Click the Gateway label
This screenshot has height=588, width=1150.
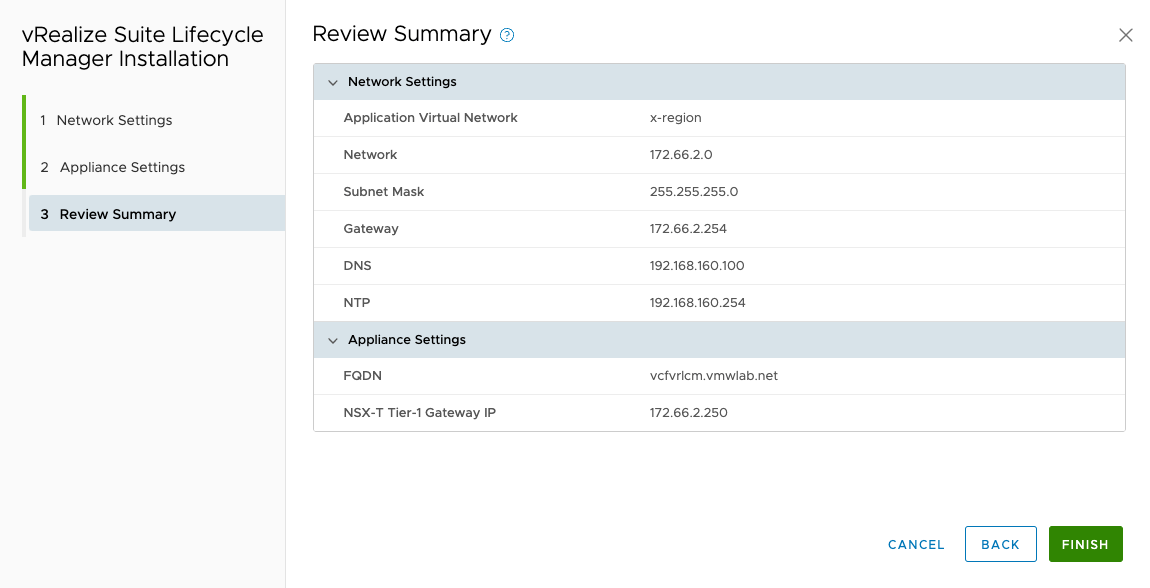371,229
